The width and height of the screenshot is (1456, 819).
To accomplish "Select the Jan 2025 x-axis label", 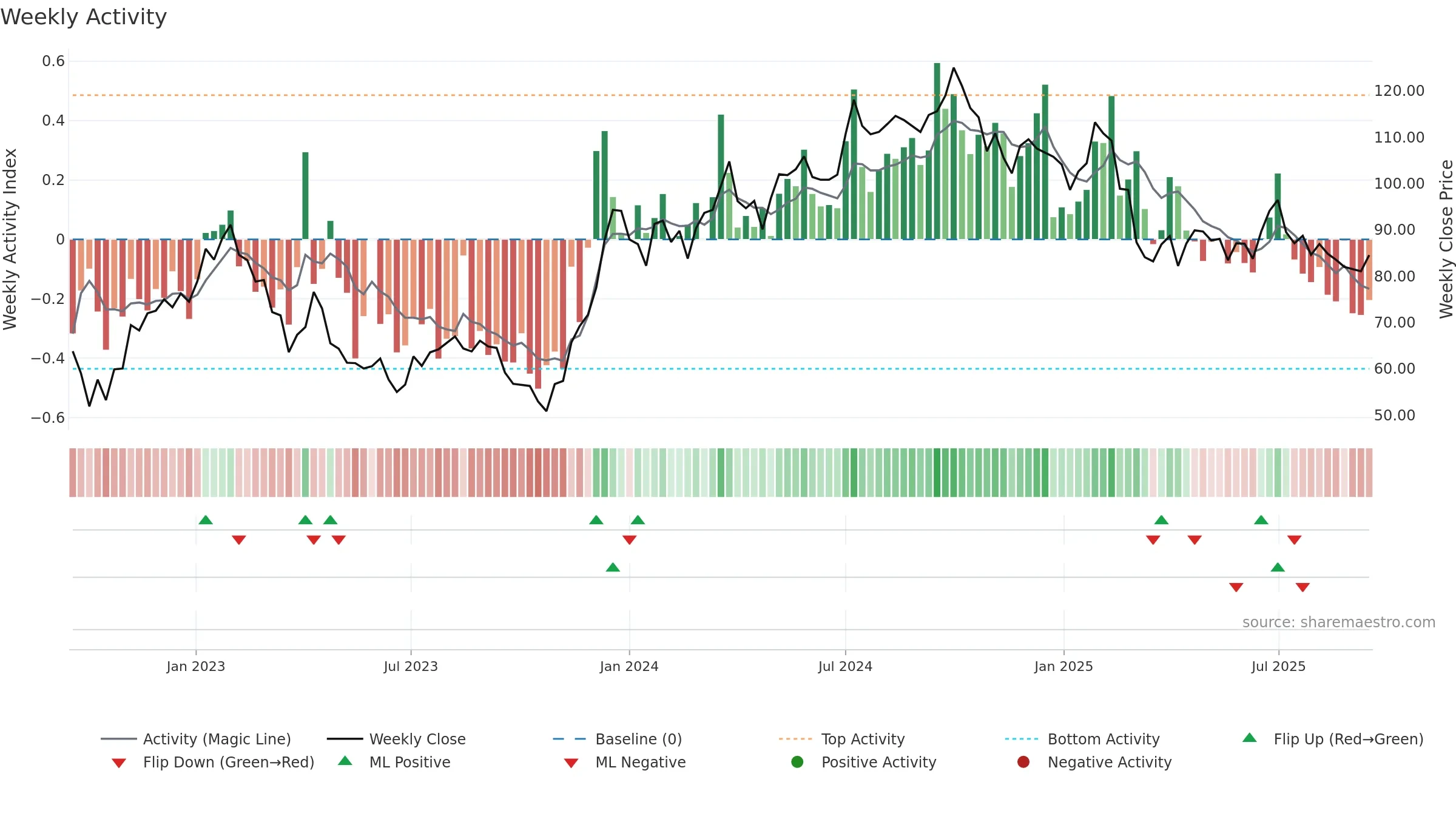I will tap(1063, 666).
